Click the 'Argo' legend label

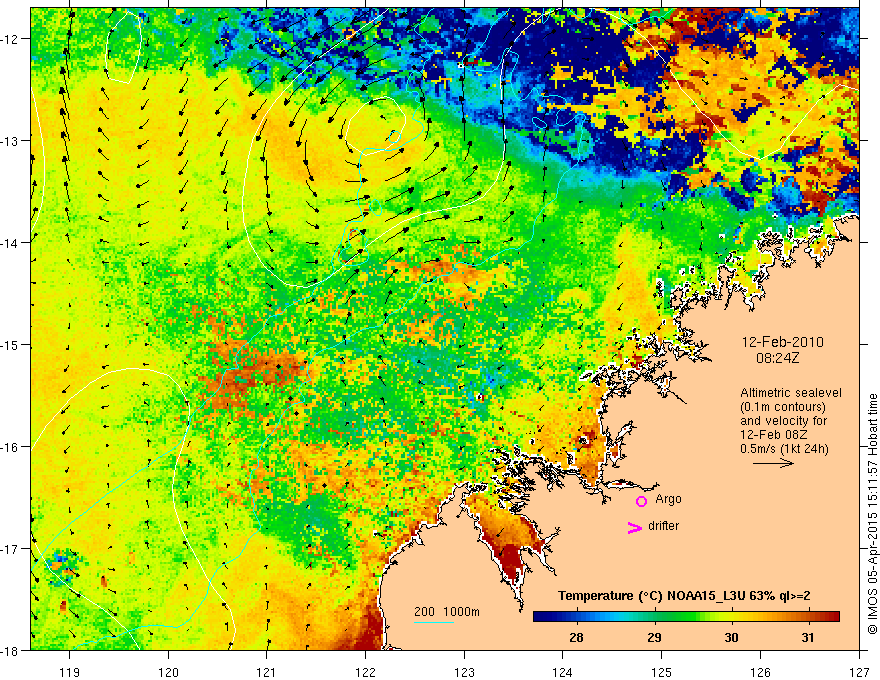[x=668, y=499]
